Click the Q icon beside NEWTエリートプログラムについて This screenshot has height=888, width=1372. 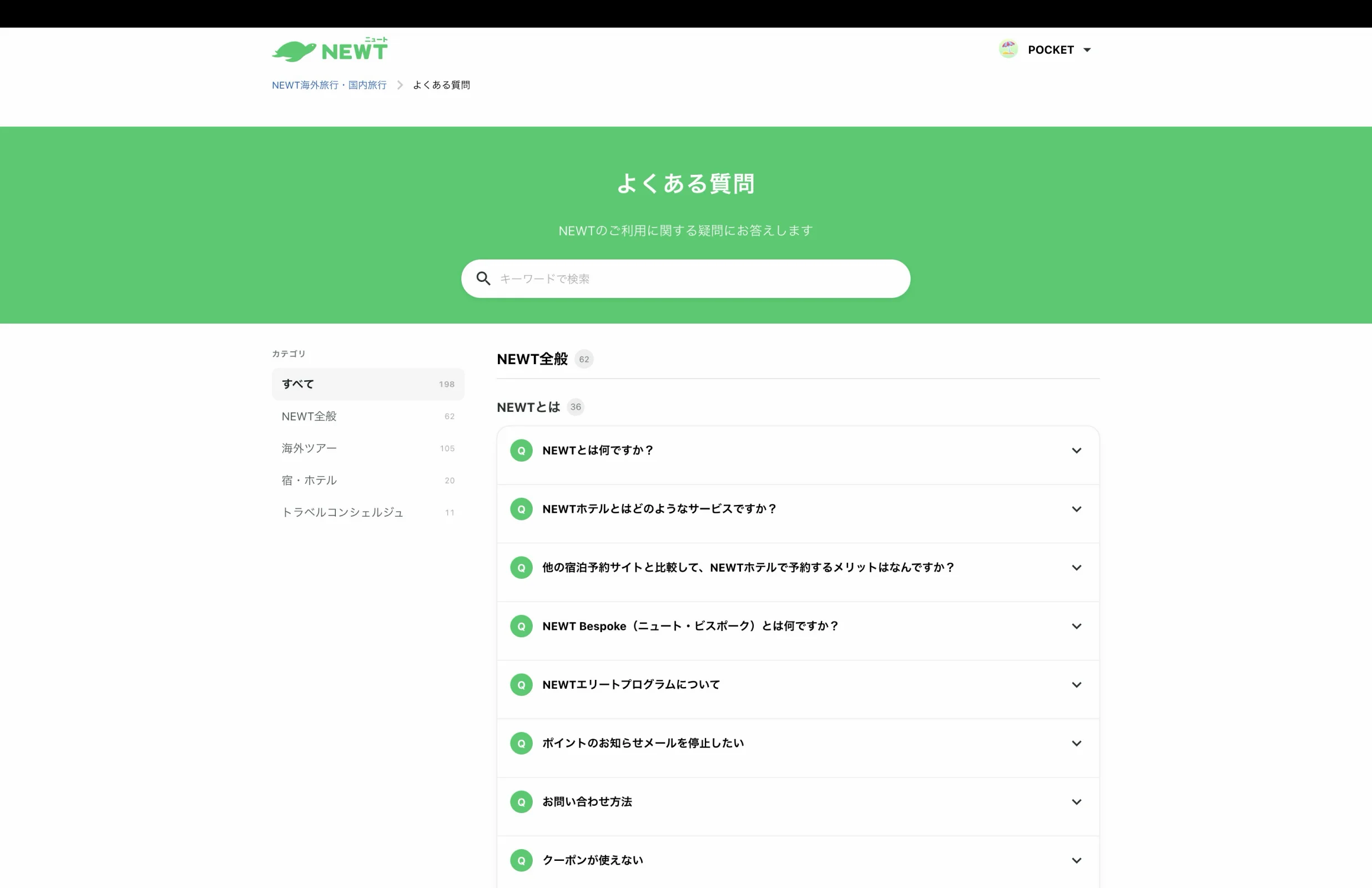521,685
